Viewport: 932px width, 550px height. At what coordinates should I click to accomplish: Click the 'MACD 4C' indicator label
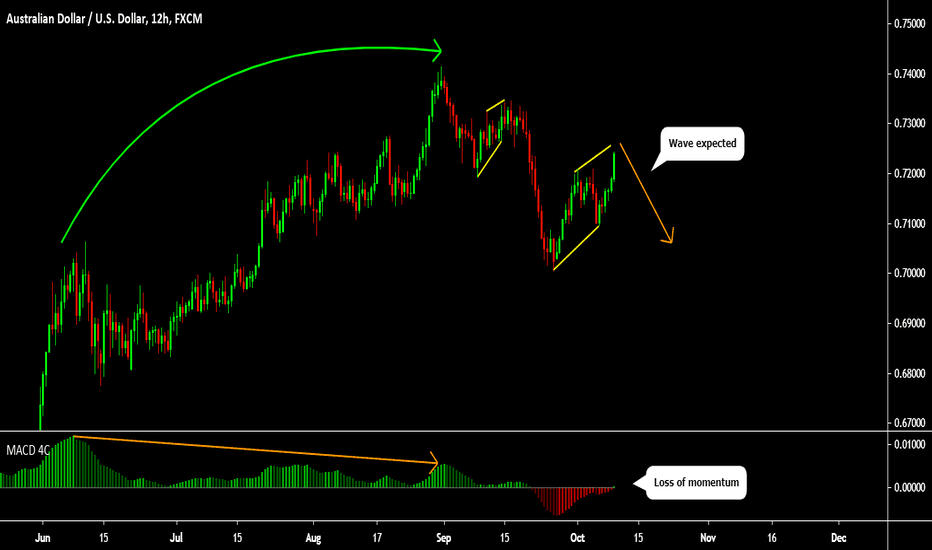pyautogui.click(x=27, y=451)
